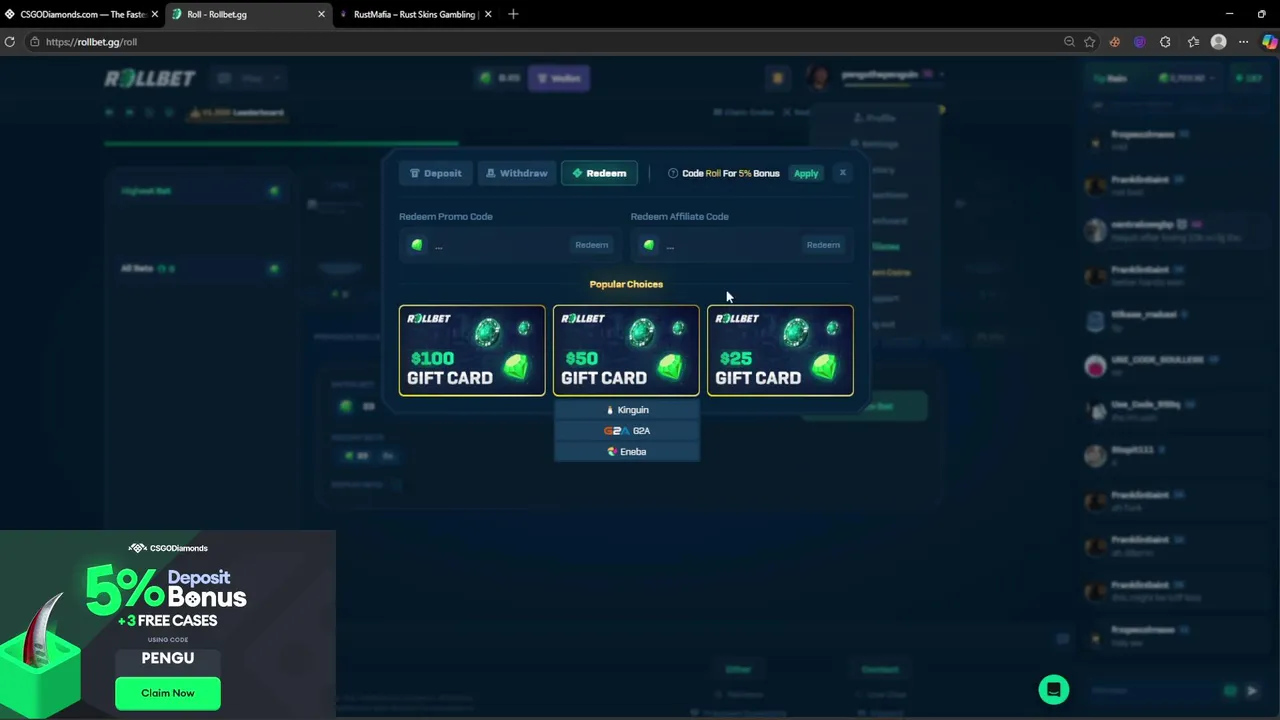Click the gem icon in affiliate code field

click(649, 245)
